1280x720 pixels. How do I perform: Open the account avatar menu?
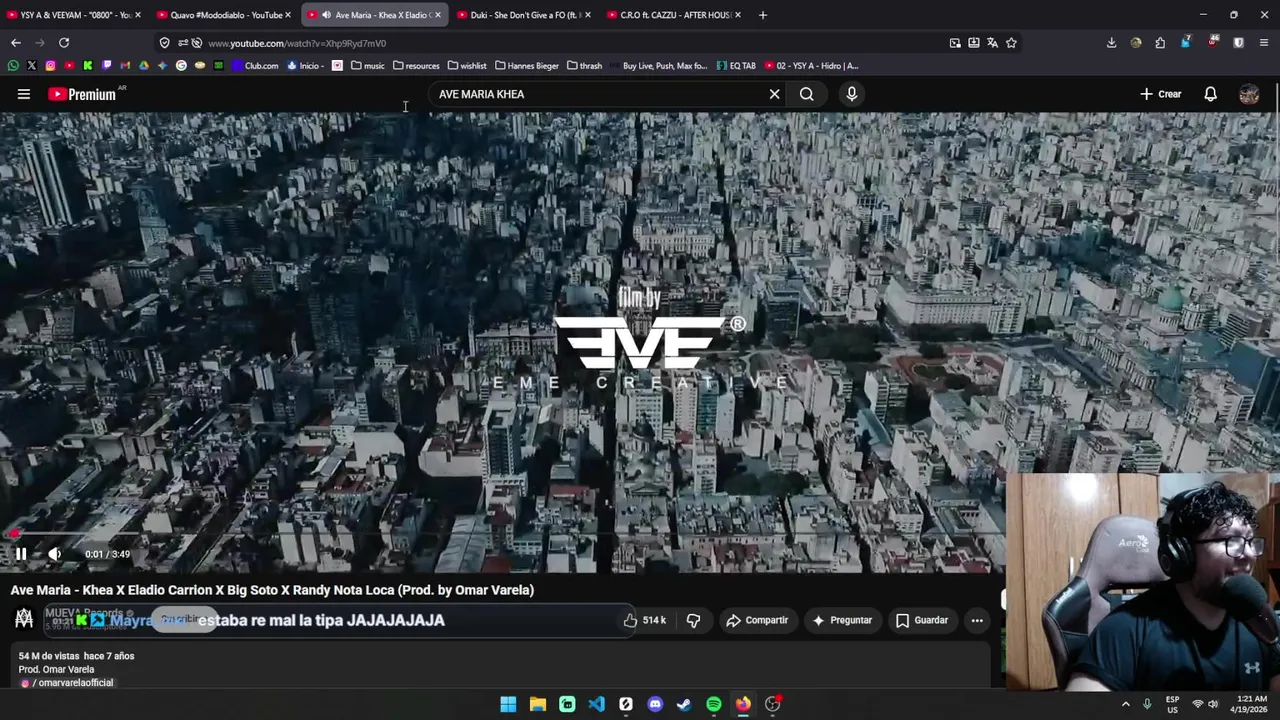1249,94
